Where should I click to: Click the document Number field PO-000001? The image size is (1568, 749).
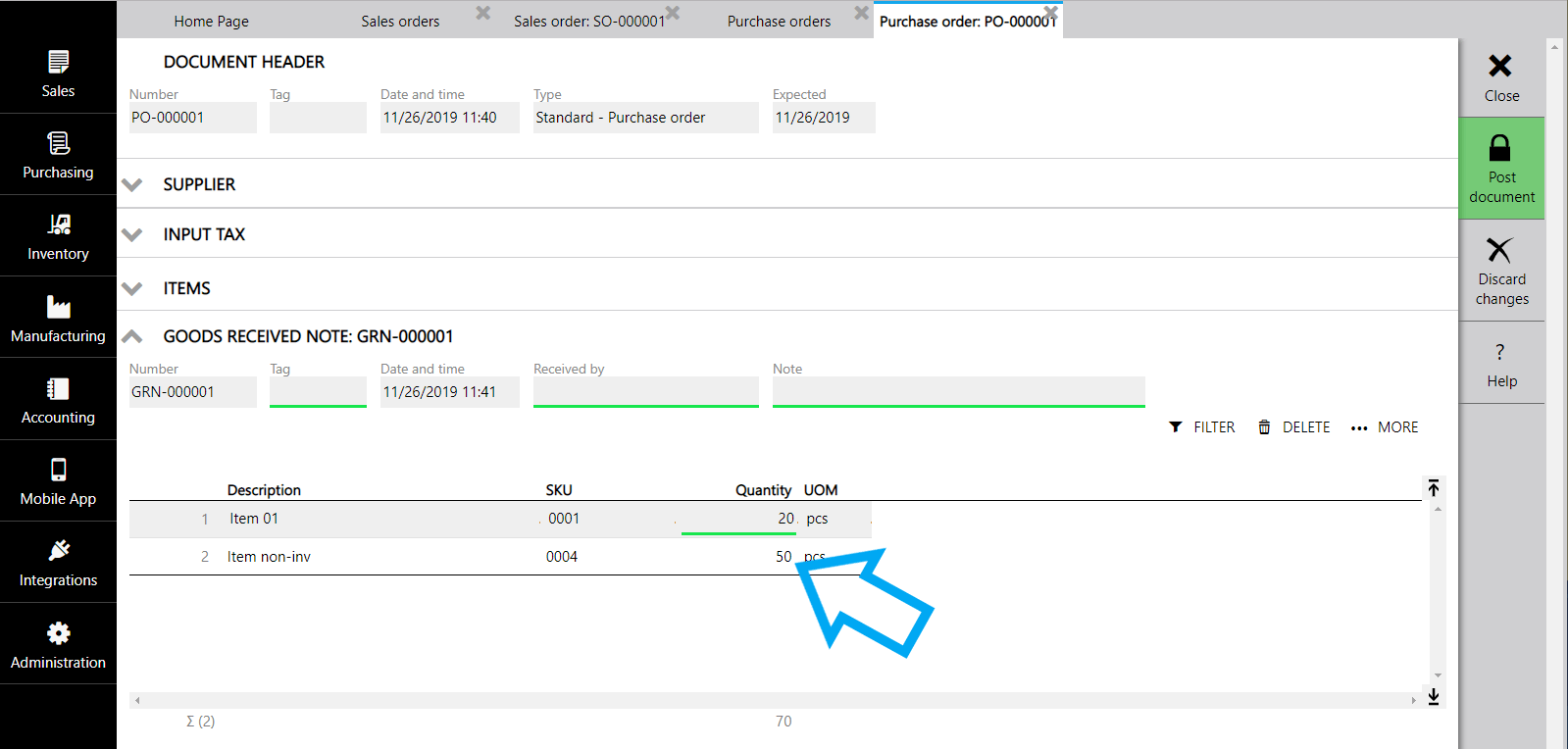click(193, 118)
